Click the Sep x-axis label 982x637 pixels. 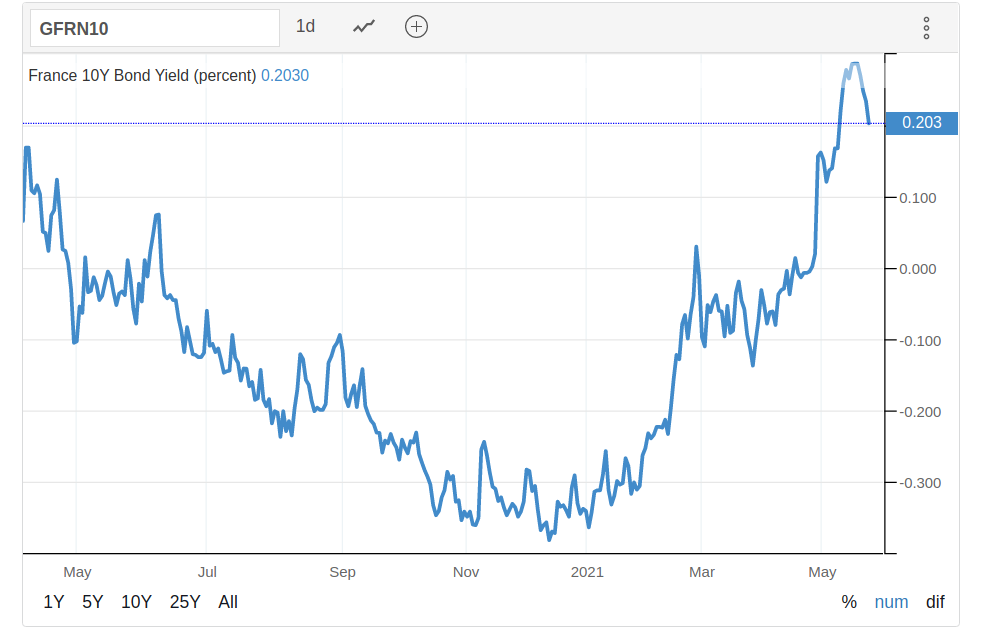pos(343,572)
